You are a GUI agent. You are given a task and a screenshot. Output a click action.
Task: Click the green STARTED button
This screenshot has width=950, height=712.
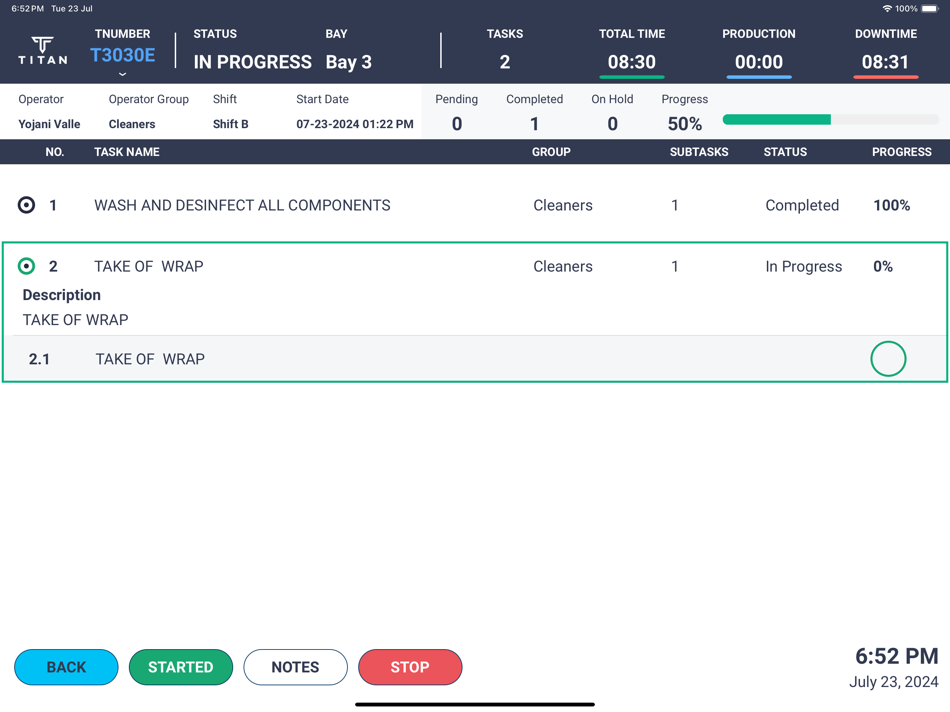coord(181,667)
